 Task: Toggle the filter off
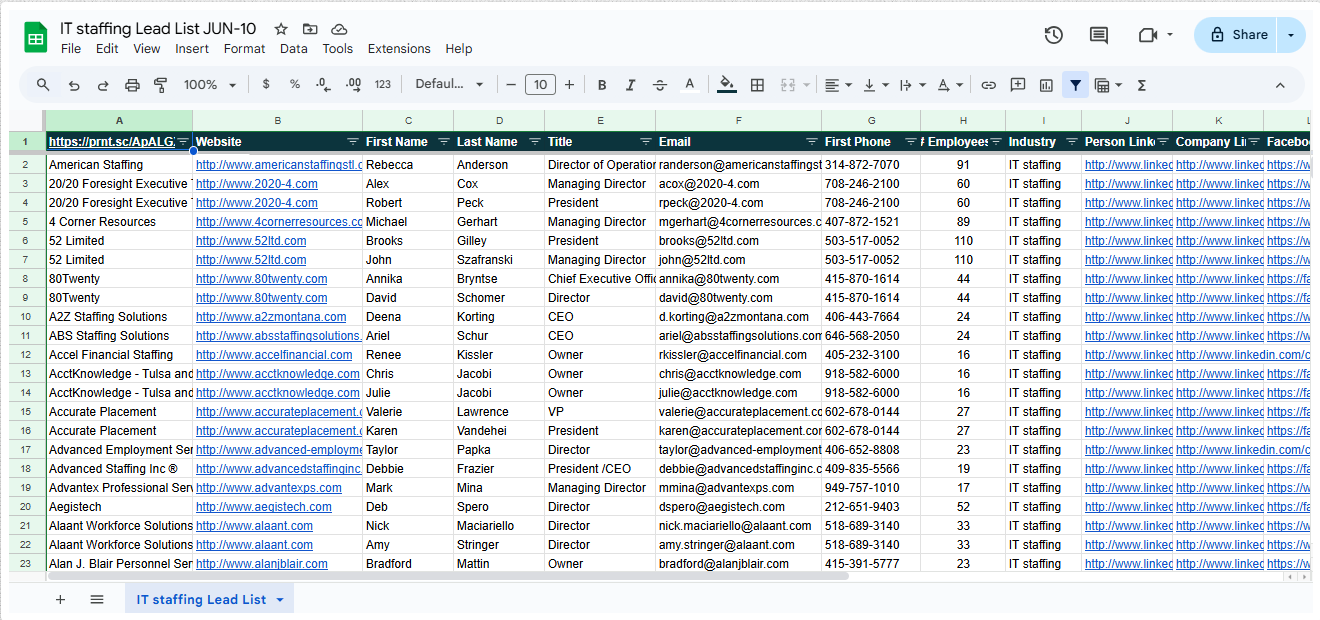1075,85
